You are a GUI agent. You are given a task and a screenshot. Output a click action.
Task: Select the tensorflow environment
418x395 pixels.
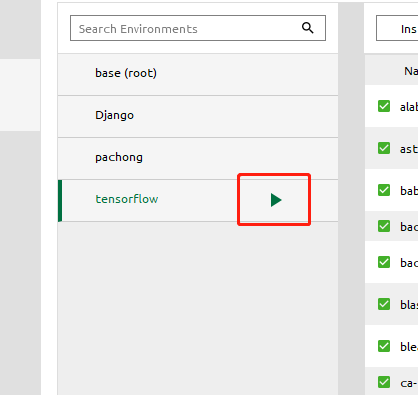(198, 201)
